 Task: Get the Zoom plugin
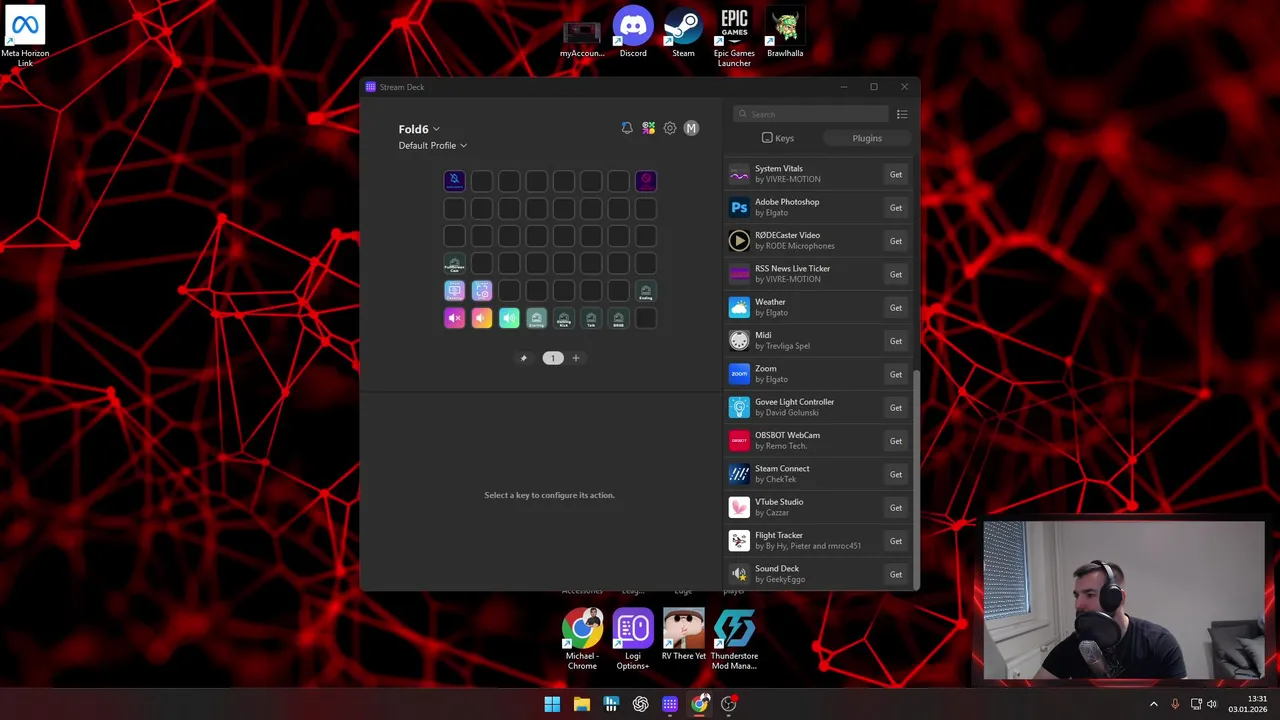896,374
